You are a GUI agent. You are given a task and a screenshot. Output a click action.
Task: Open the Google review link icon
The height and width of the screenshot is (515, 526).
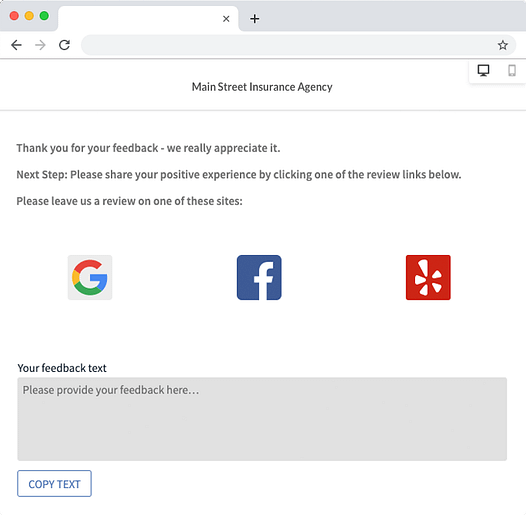(90, 277)
